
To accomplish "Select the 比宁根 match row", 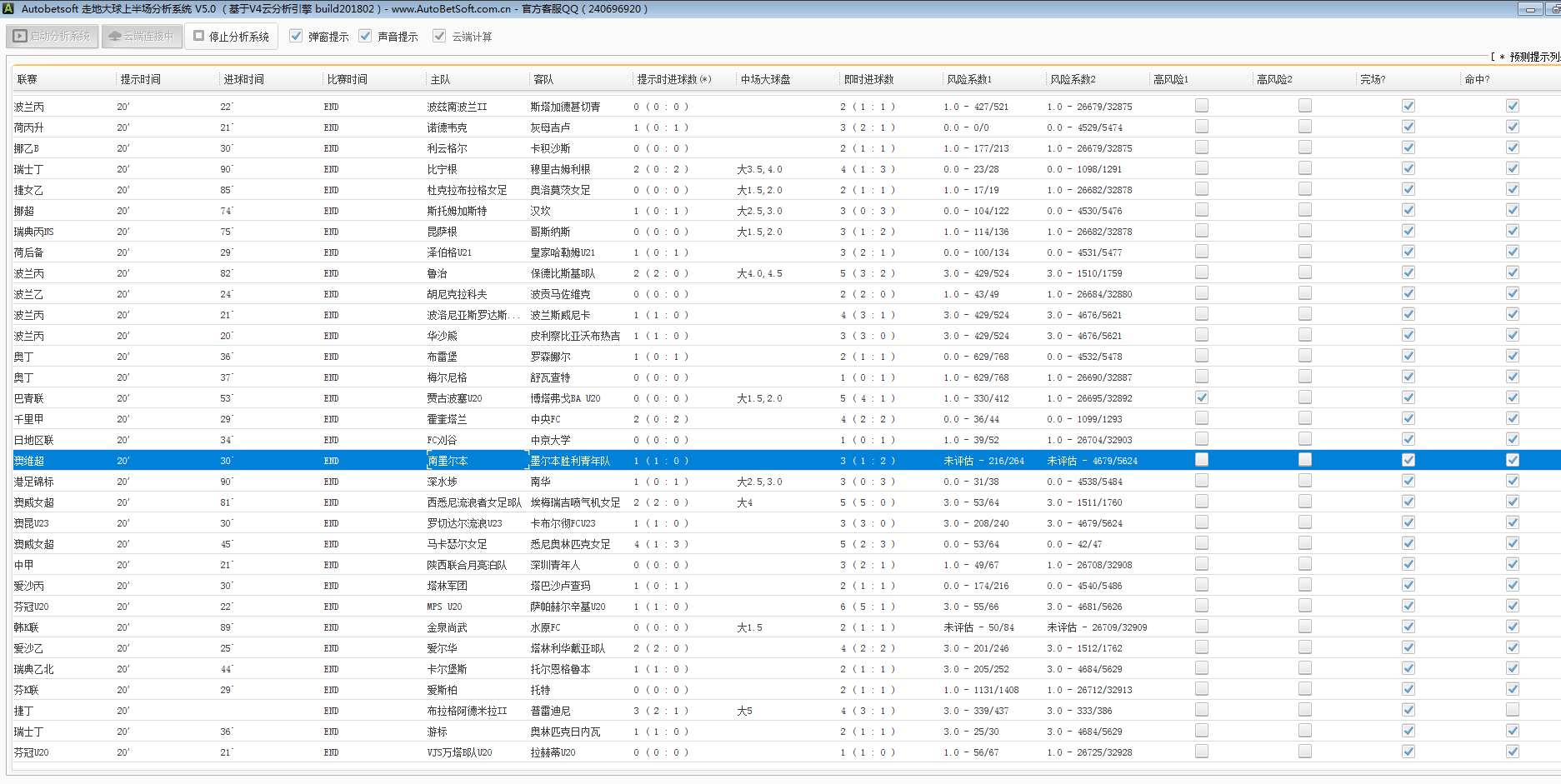I will point(442,169).
